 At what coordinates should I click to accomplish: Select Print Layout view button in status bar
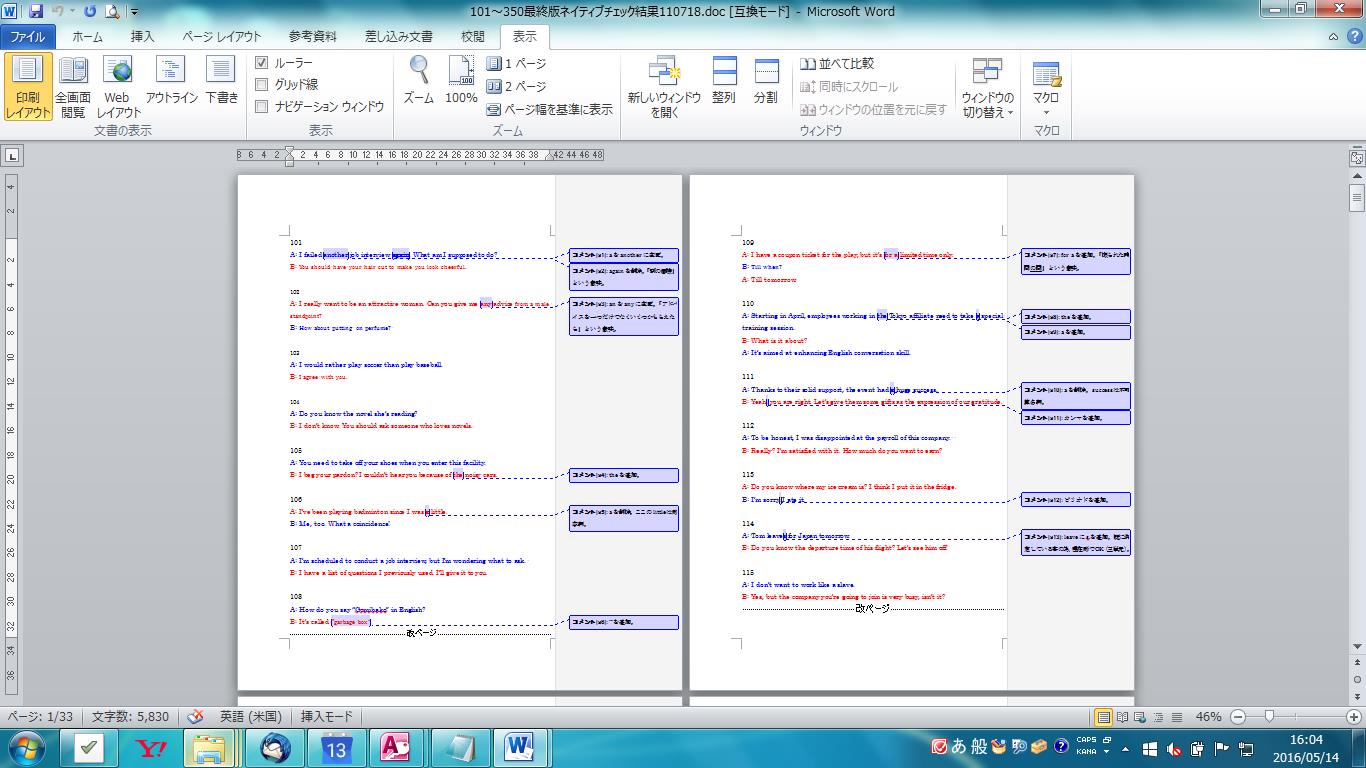point(1103,717)
